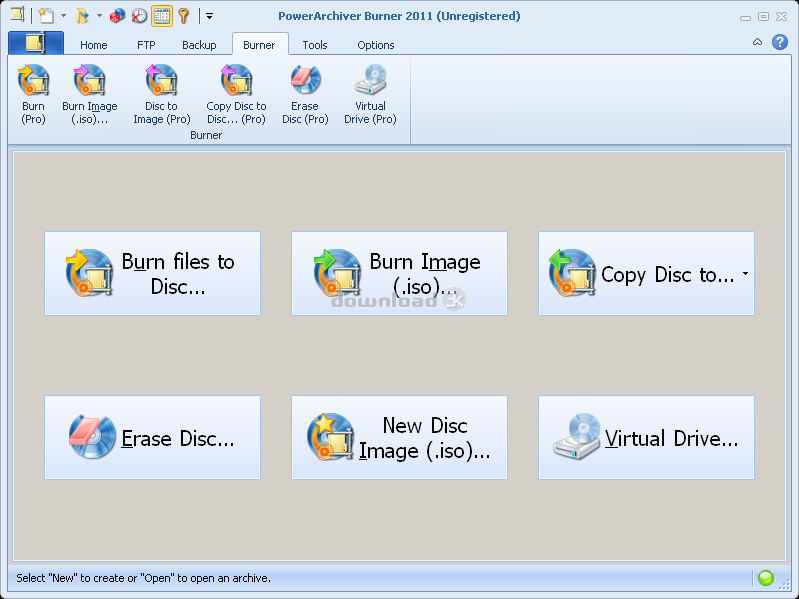Go to the Options tab

pyautogui.click(x=376, y=45)
